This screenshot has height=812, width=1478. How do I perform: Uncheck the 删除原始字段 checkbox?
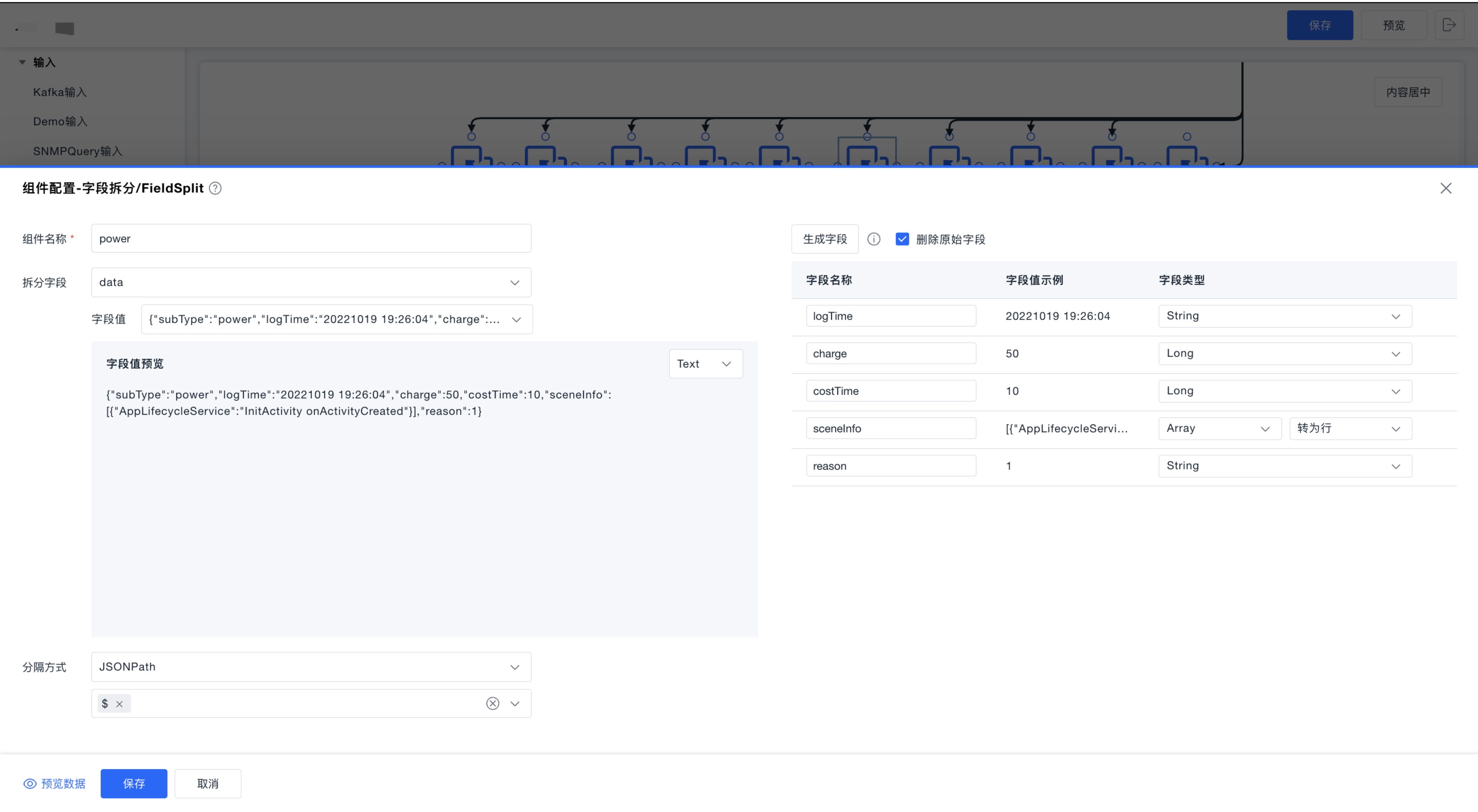[902, 239]
